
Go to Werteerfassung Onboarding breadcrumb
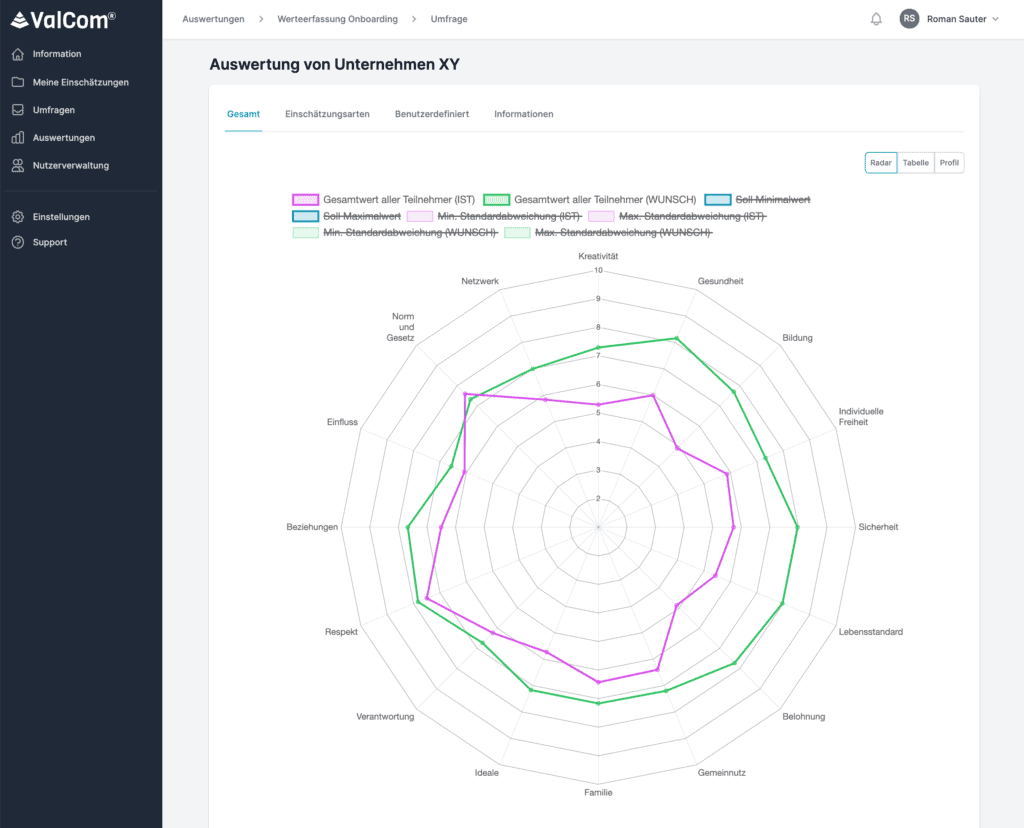pos(337,19)
